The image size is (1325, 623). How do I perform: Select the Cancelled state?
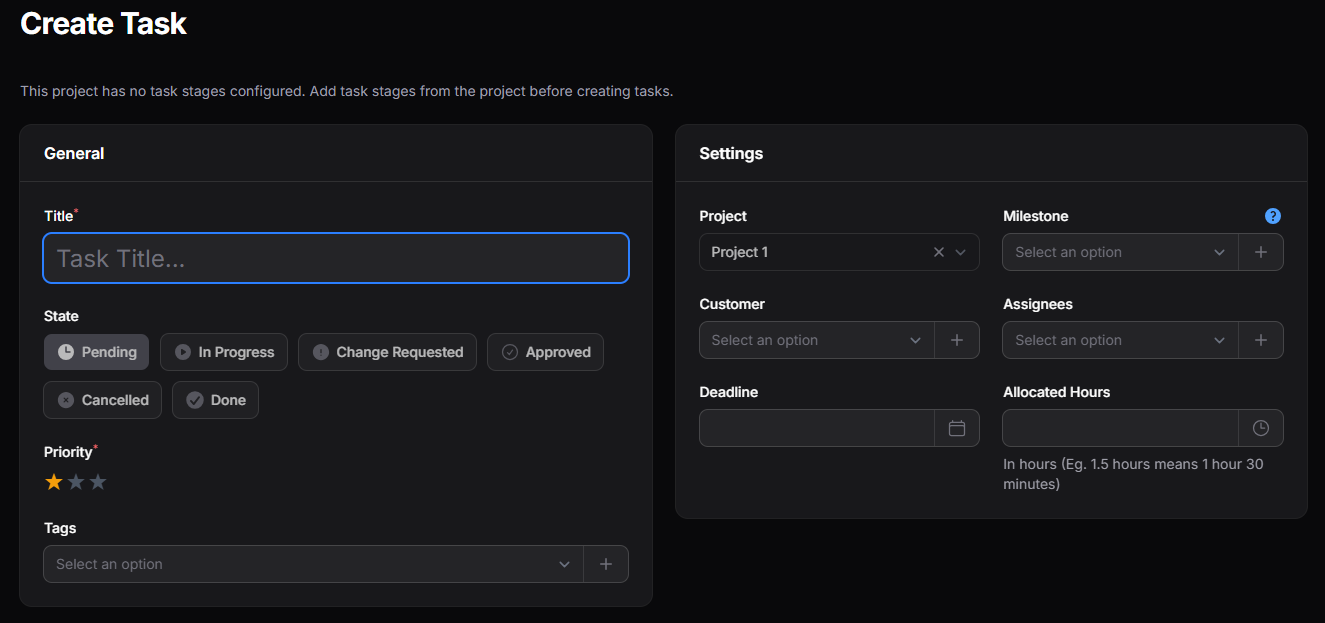[102, 400]
